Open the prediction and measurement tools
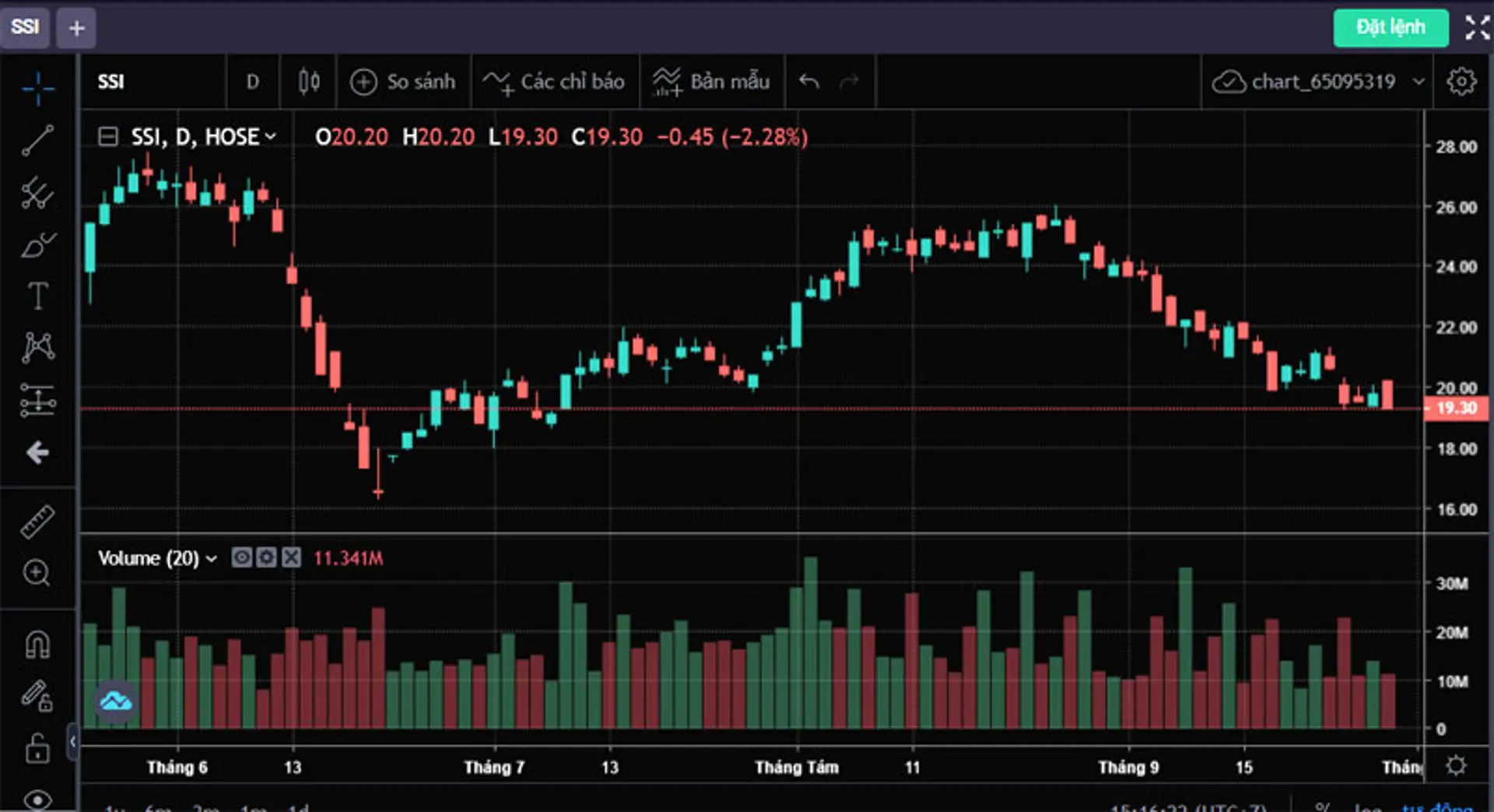This screenshot has height=812, width=1494. click(37, 400)
